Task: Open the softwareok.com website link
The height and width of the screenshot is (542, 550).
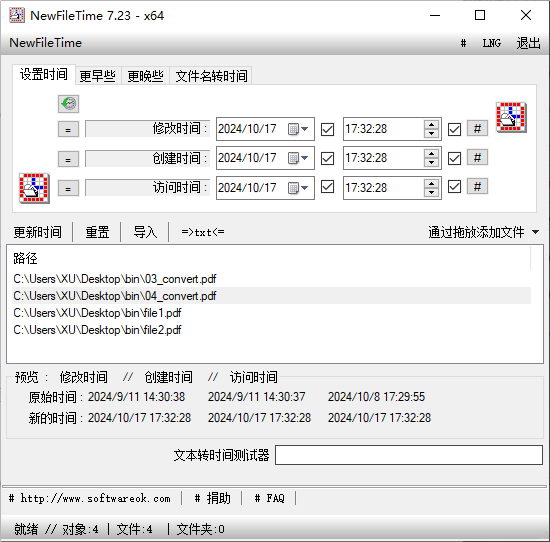Action: pos(90,498)
